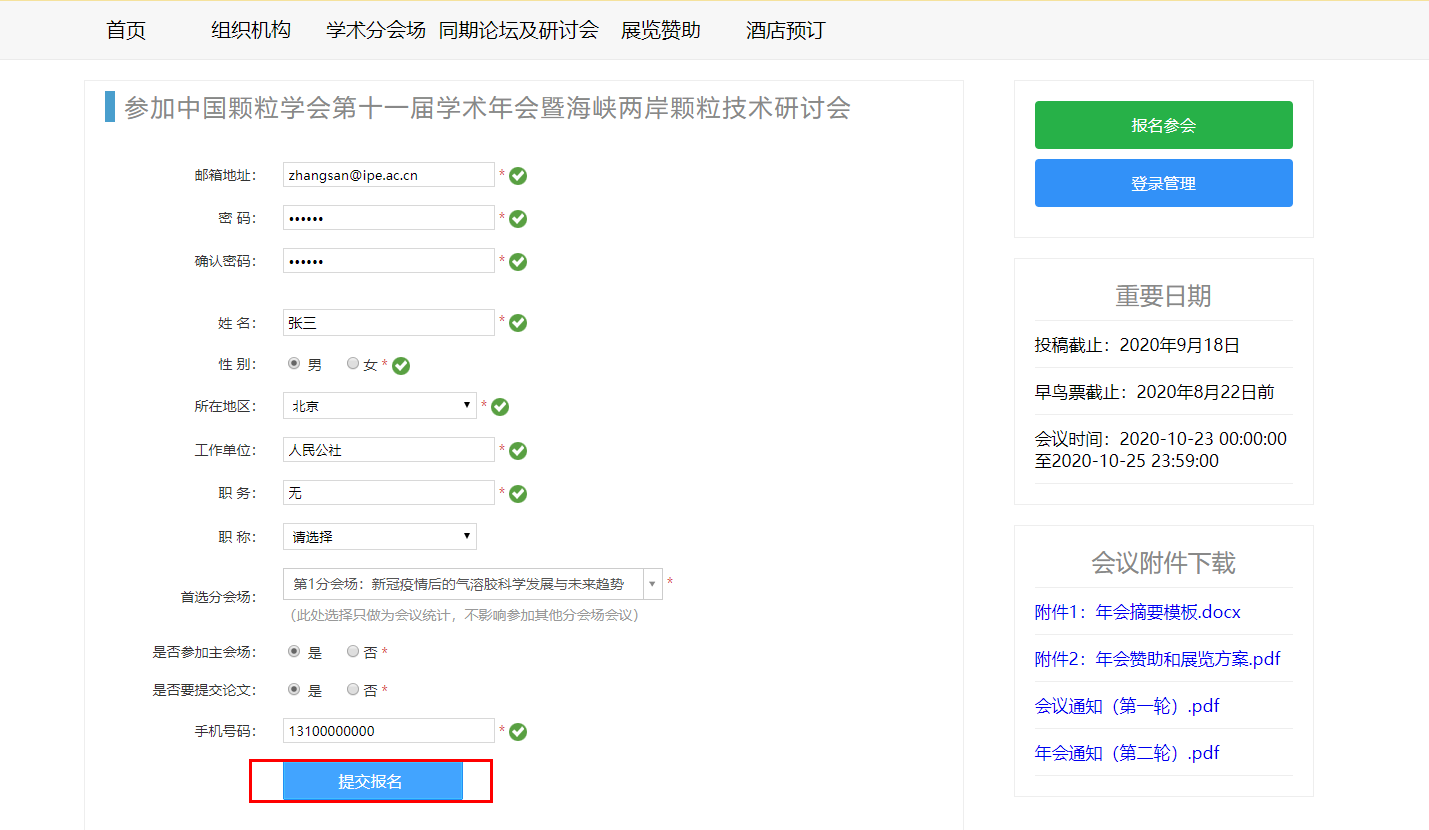Select the 女 gender radio button

pyautogui.click(x=351, y=364)
